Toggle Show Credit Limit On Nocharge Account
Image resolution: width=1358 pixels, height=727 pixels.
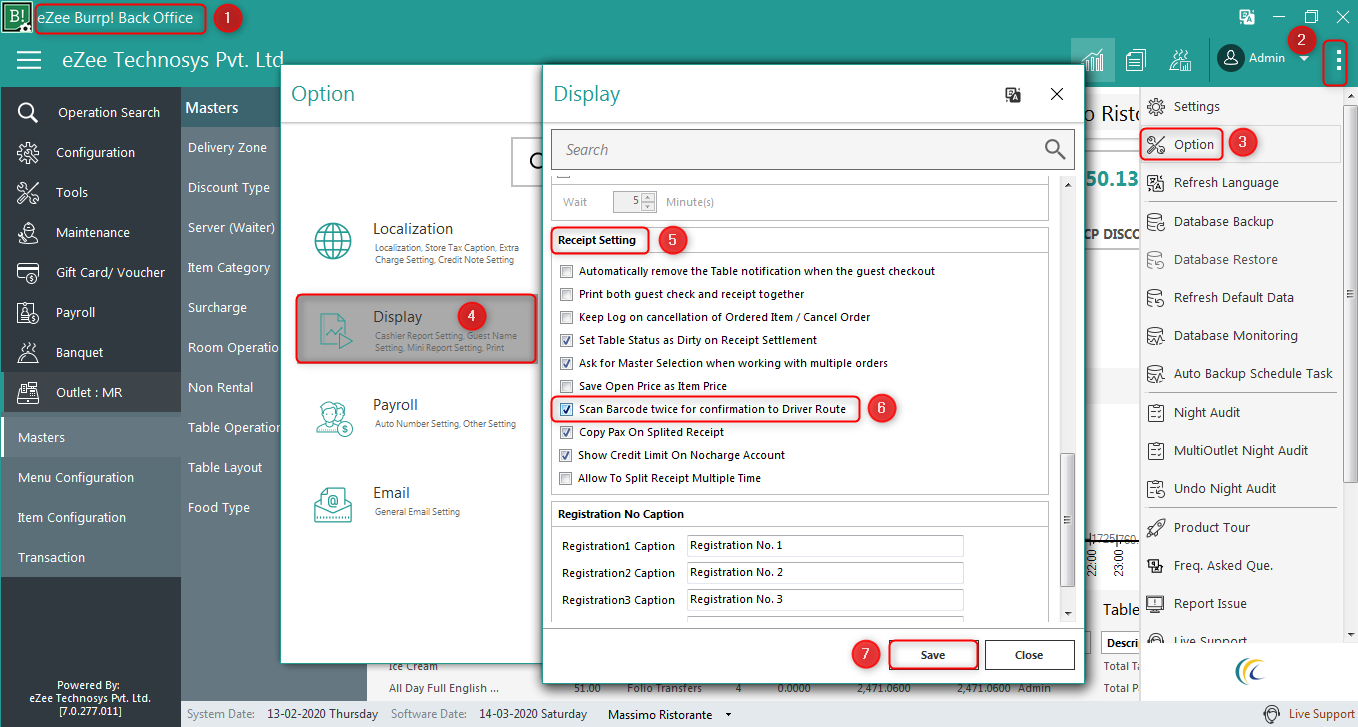567,455
